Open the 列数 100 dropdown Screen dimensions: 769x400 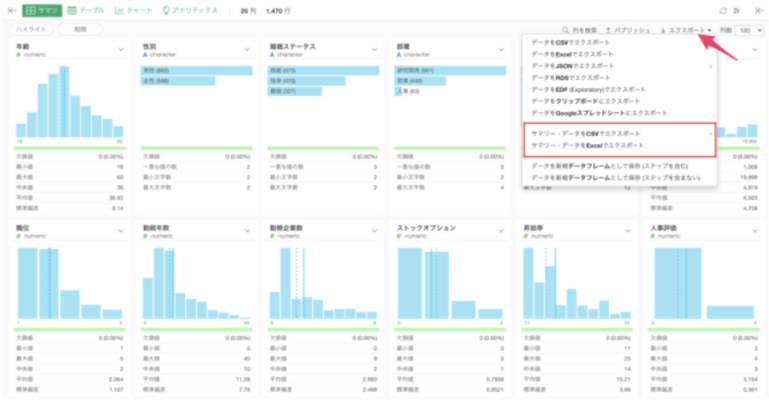[750, 30]
